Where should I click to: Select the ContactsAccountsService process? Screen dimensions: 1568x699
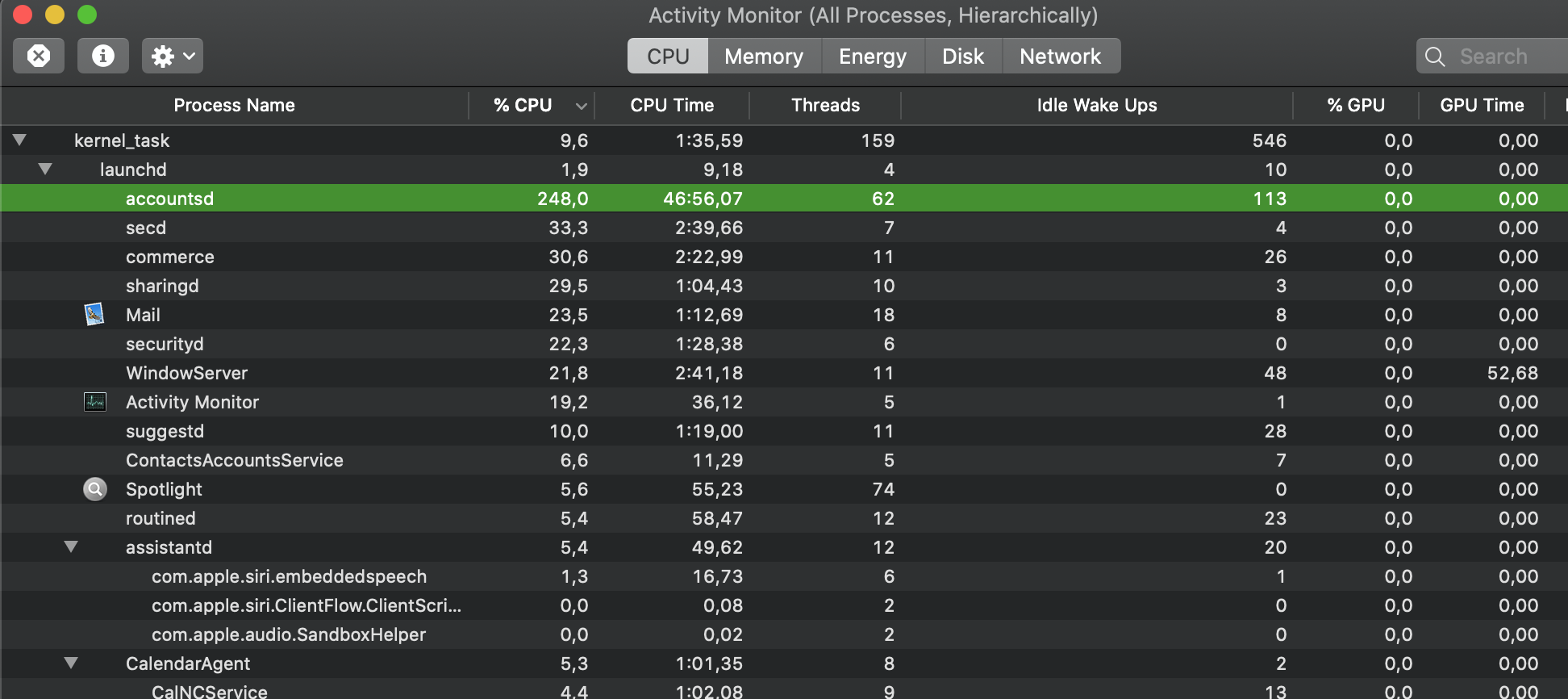(x=784, y=459)
